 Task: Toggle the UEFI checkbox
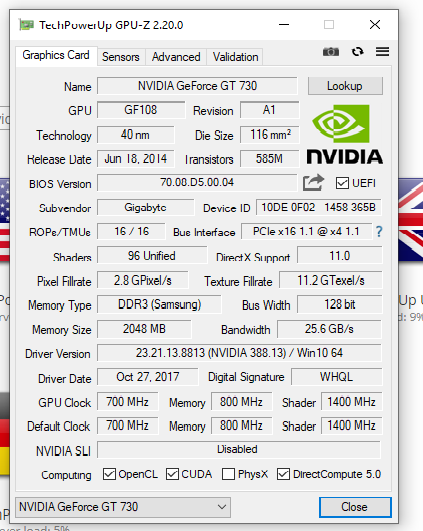pos(342,183)
